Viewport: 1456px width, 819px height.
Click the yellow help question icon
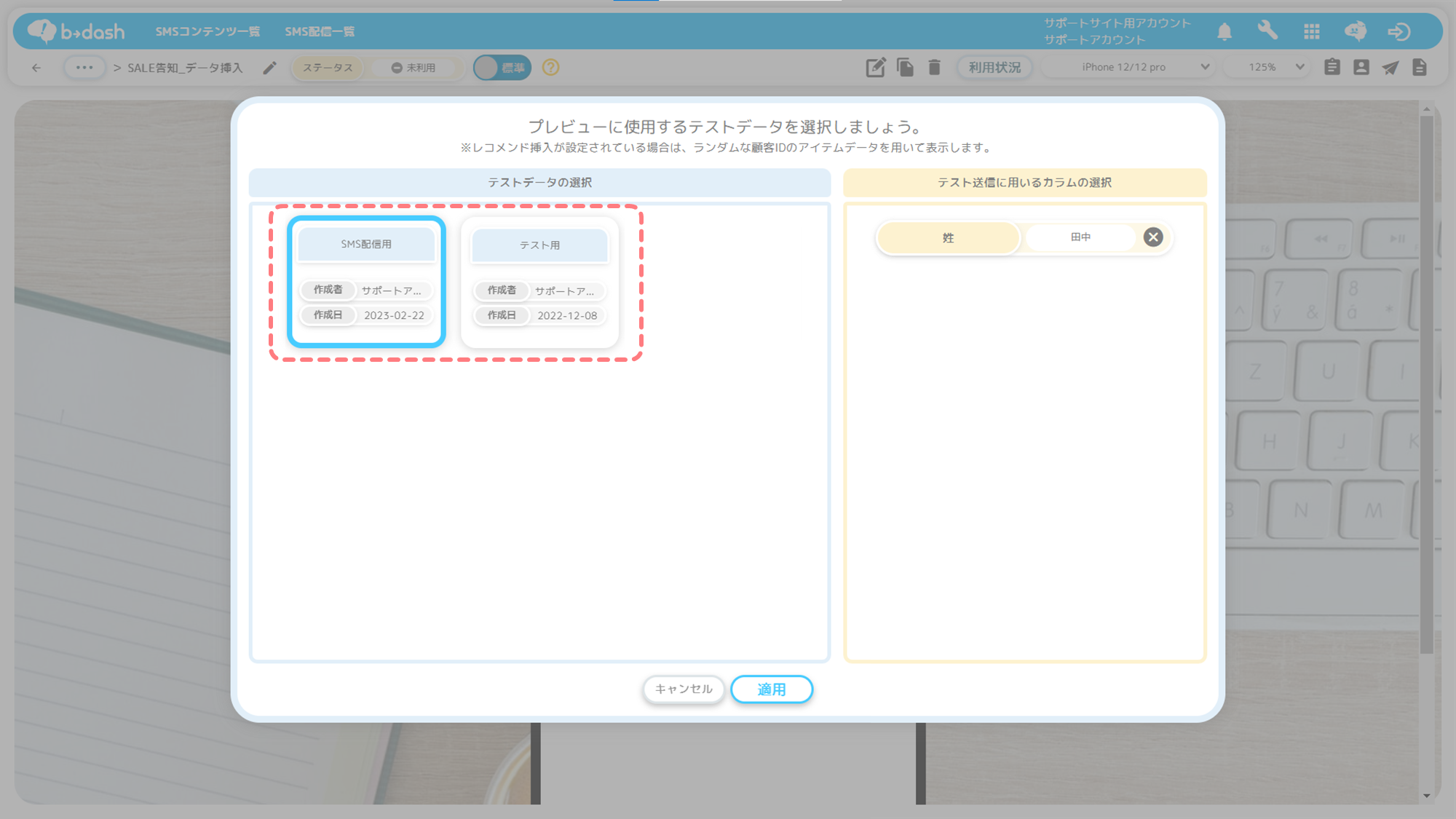pyautogui.click(x=550, y=68)
